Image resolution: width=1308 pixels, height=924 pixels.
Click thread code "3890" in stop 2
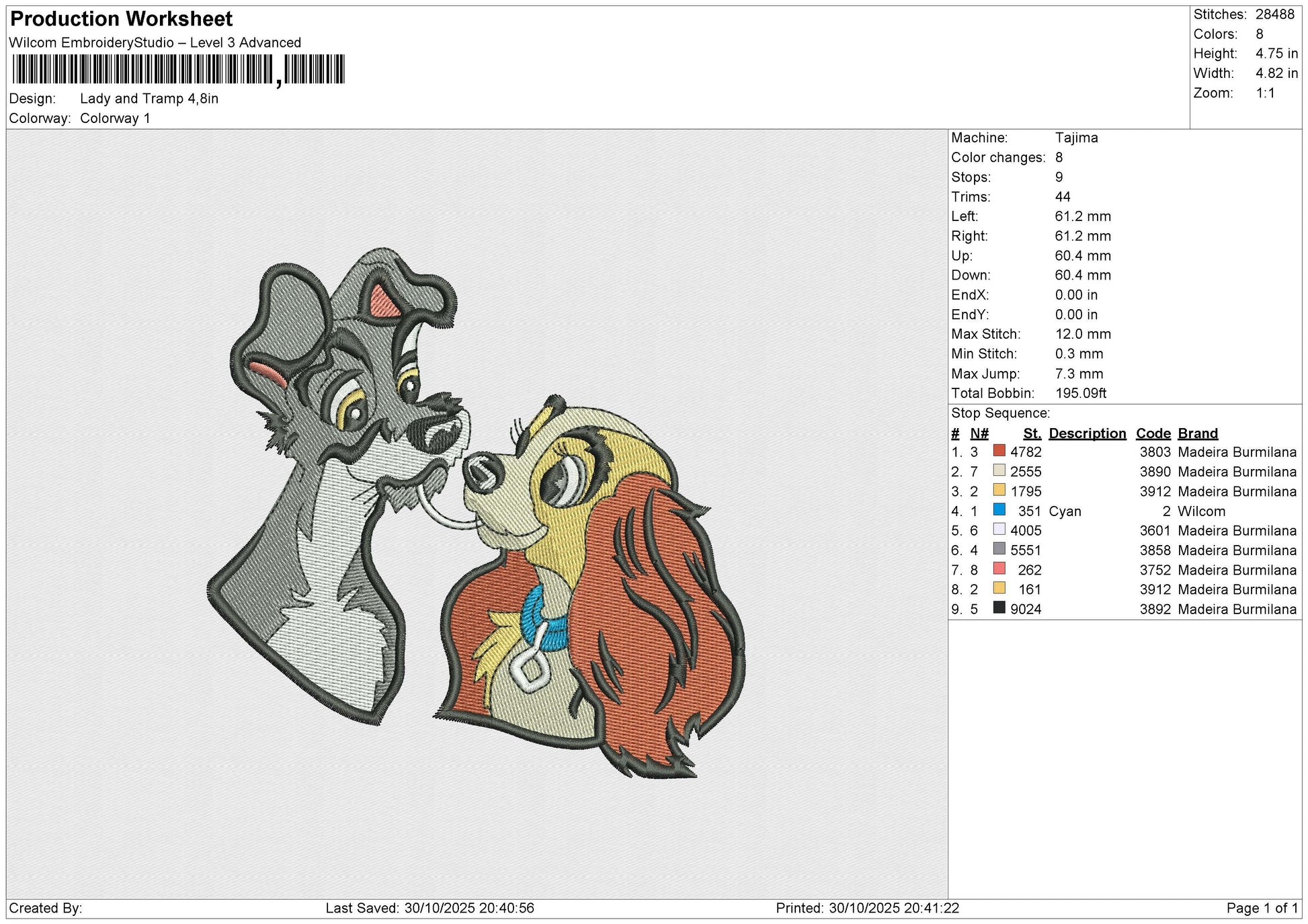(x=1155, y=472)
